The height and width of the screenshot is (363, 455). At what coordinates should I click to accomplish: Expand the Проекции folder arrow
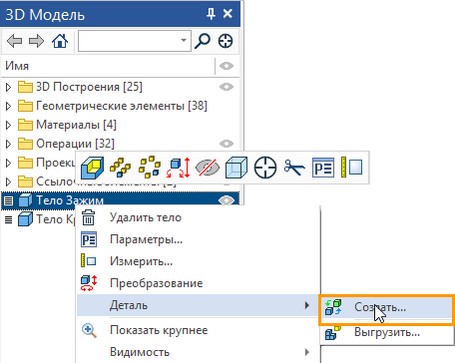9,163
